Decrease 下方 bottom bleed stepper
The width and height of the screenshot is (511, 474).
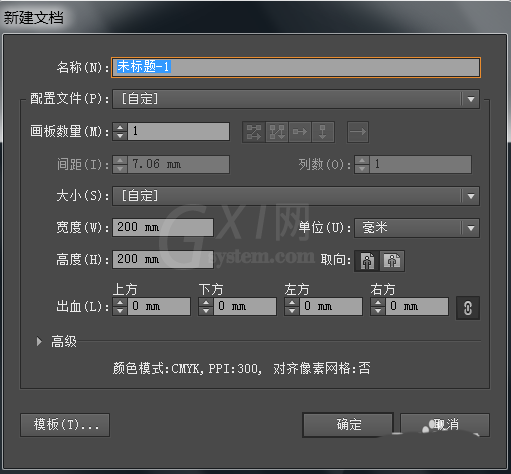click(206, 311)
